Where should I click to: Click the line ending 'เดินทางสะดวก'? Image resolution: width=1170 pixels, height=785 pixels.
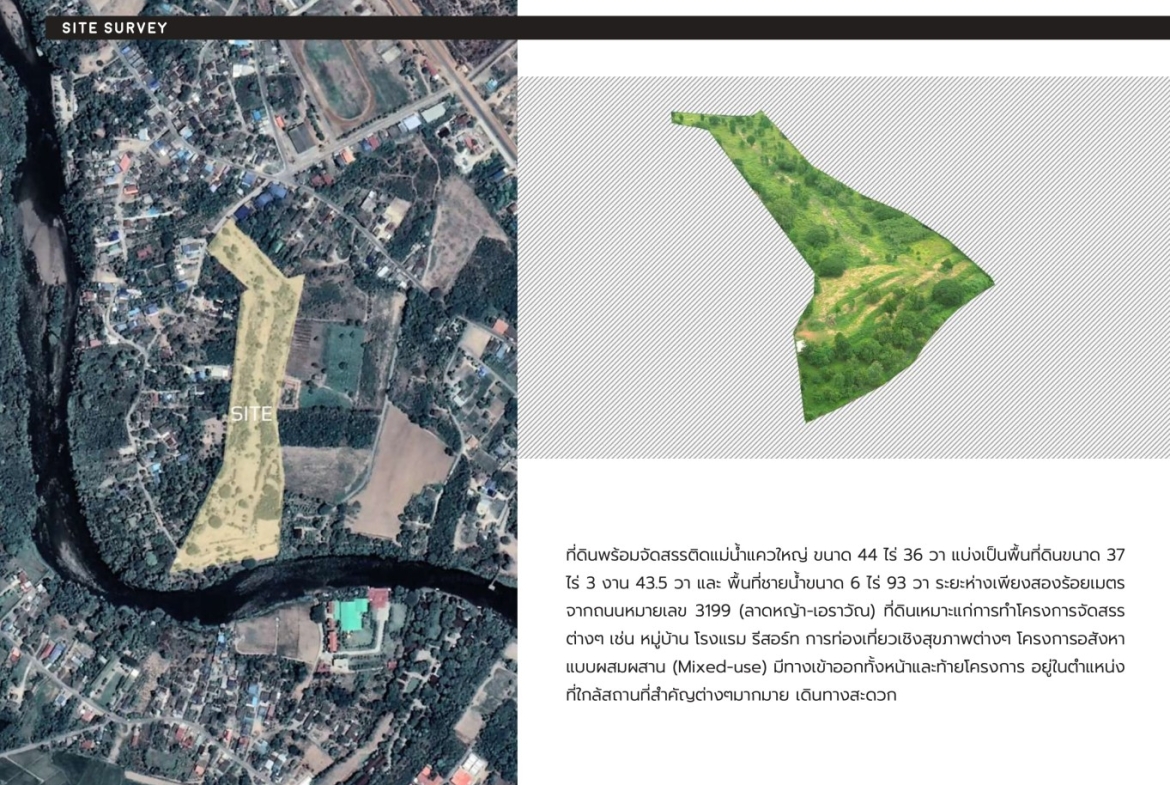pyautogui.click(x=731, y=695)
